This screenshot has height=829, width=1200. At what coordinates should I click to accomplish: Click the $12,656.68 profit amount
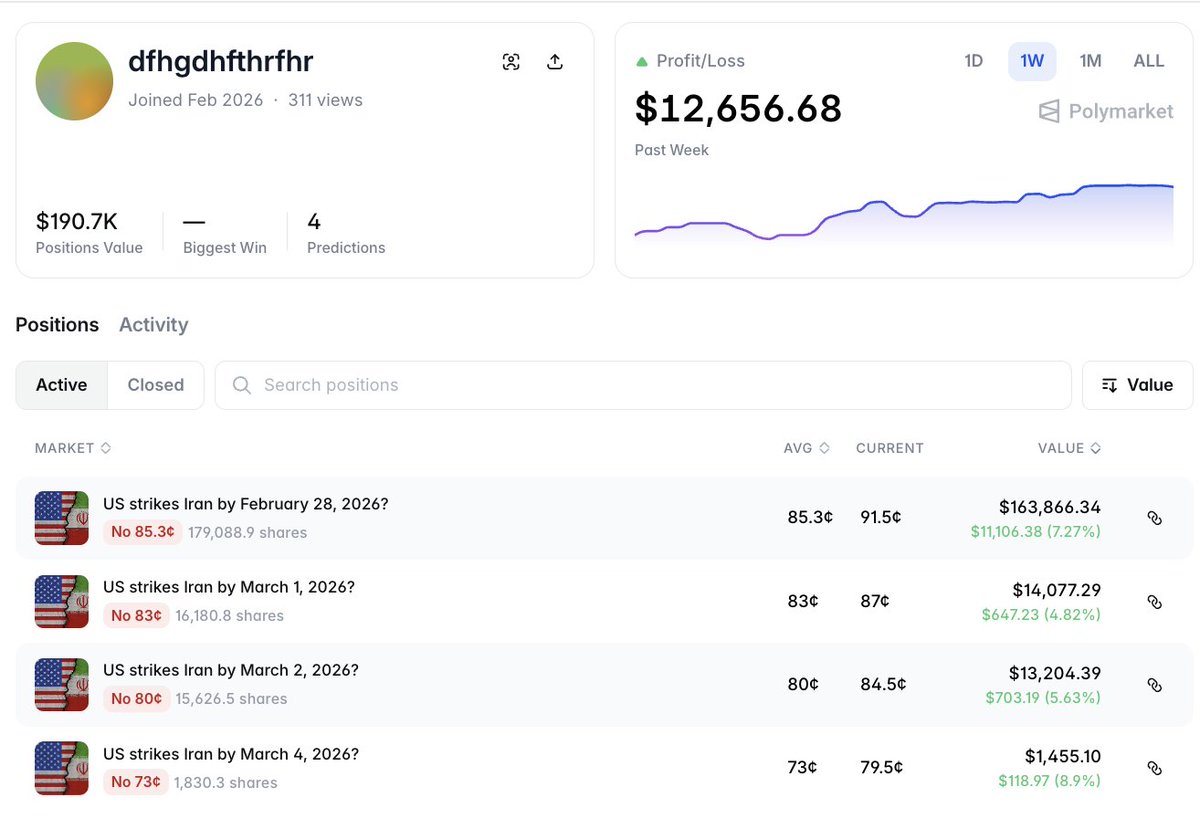pyautogui.click(x=738, y=108)
